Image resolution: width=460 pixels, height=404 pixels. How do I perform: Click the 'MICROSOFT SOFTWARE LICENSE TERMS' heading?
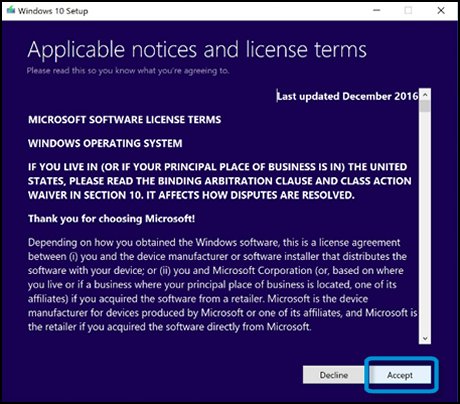click(125, 120)
